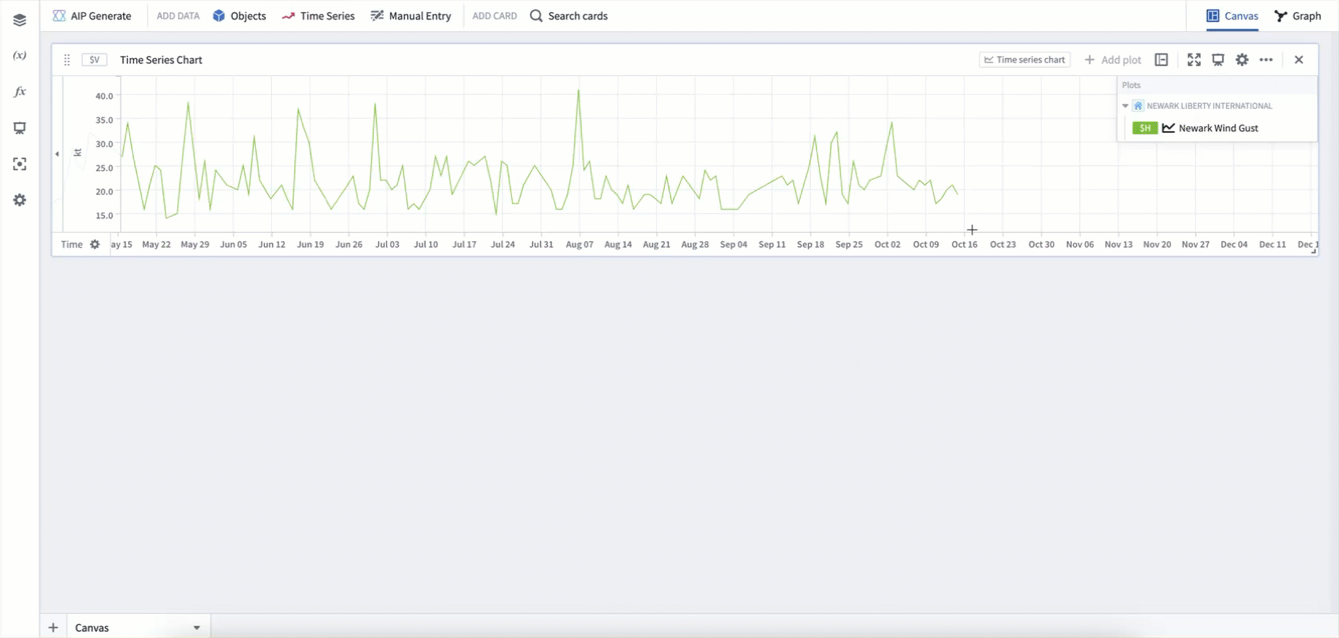Open the Time series chart type dropdown
This screenshot has height=638, width=1339.
[x=1024, y=60]
